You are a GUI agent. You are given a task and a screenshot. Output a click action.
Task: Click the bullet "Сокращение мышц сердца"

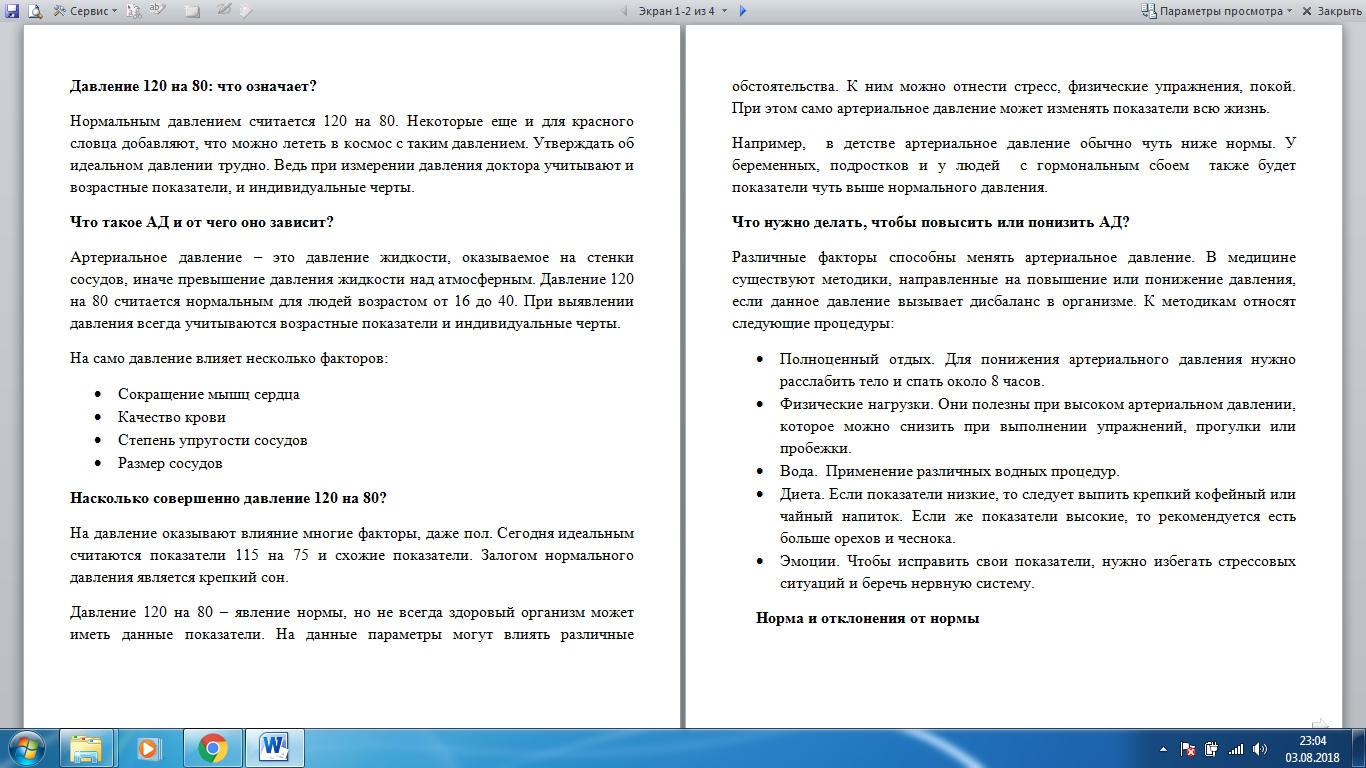point(208,394)
